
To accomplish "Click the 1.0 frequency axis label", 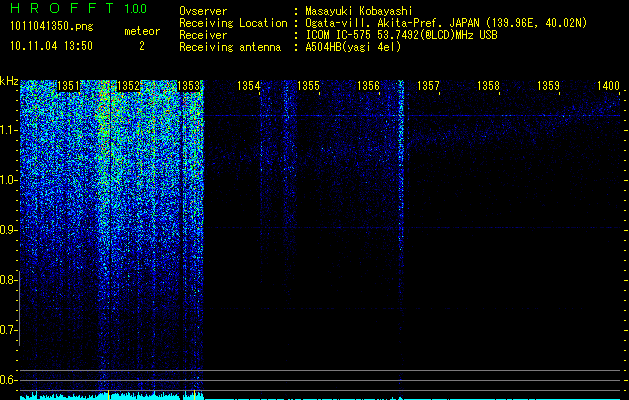I will 8,180.
